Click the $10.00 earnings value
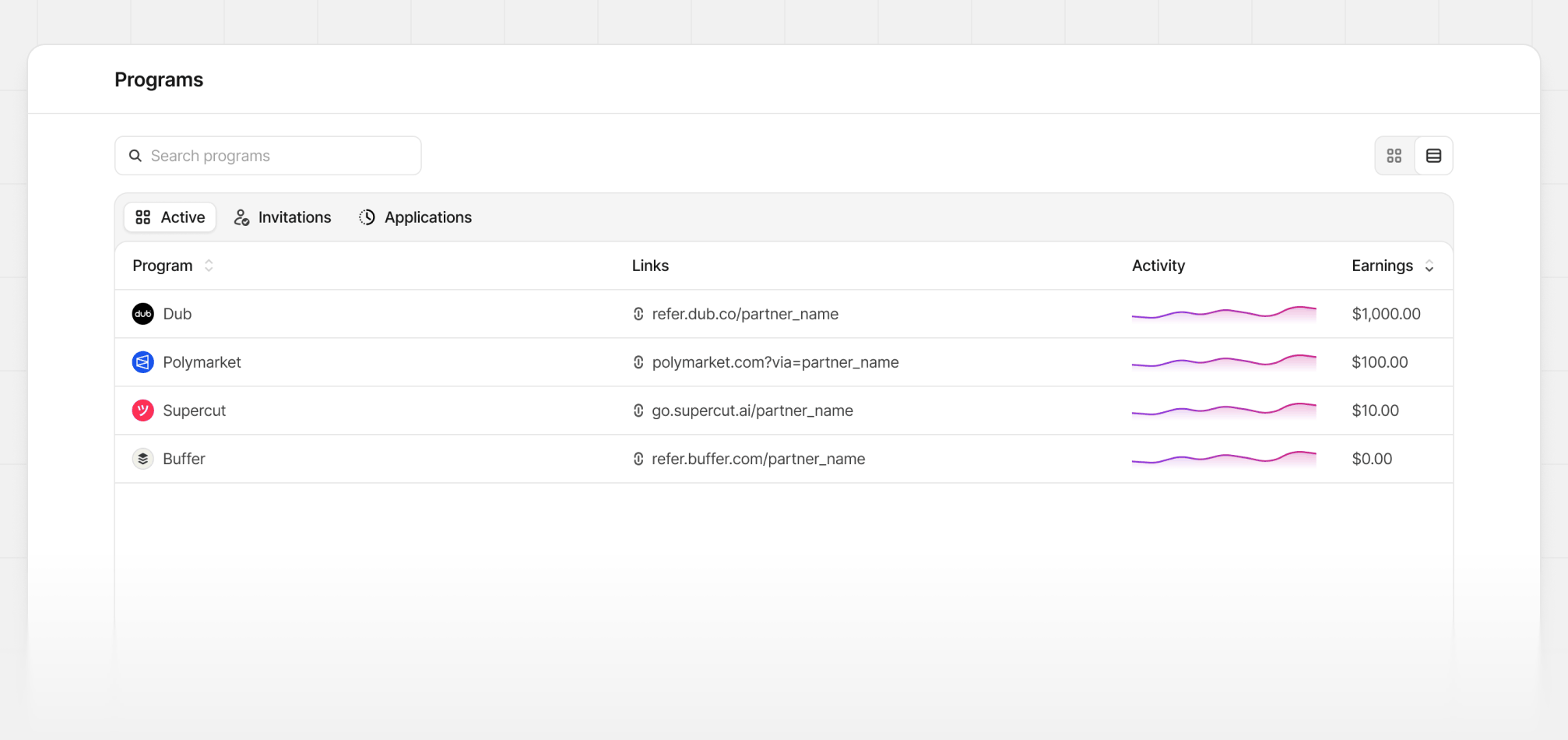This screenshot has height=740, width=1568. pyautogui.click(x=1375, y=411)
